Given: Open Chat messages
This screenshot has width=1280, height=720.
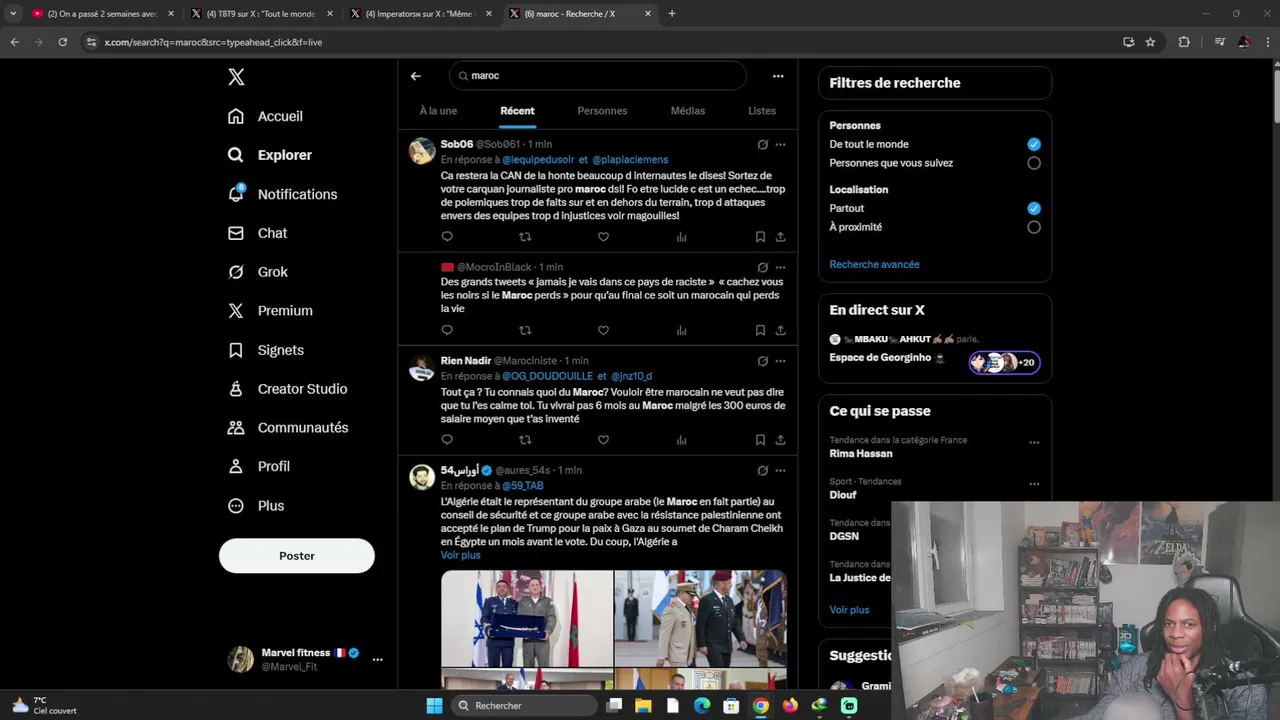Looking at the screenshot, I should tap(257, 233).
